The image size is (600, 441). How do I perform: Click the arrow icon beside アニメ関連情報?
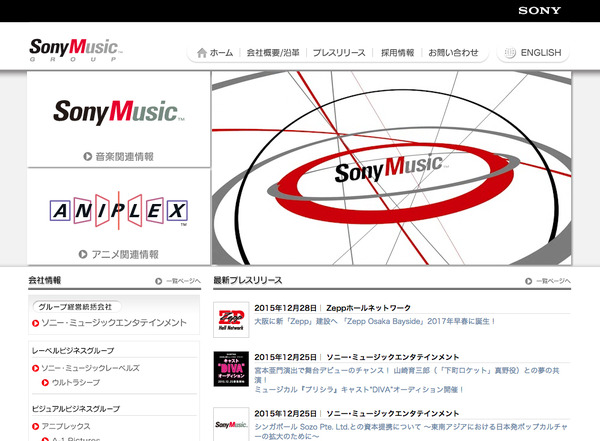point(83,254)
